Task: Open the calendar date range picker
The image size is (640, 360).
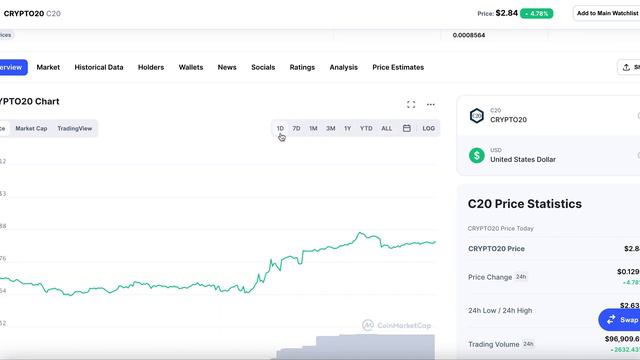Action: pyautogui.click(x=407, y=128)
